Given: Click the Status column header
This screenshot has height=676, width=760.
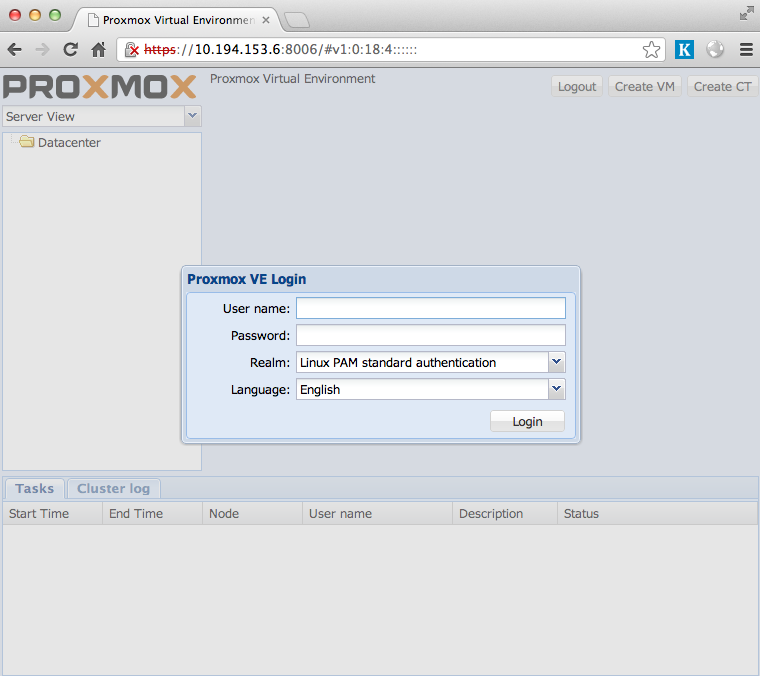Looking at the screenshot, I should tap(657, 514).
